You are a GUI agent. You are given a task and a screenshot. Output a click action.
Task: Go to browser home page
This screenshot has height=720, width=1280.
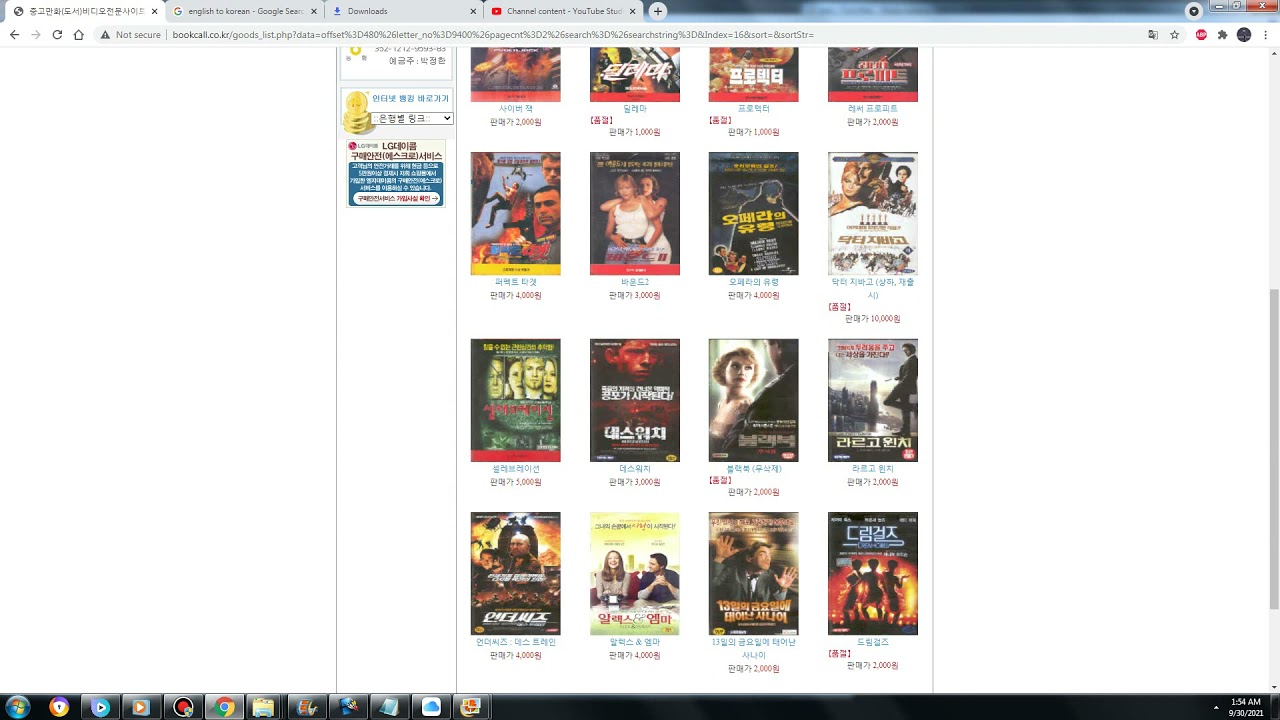(x=78, y=34)
